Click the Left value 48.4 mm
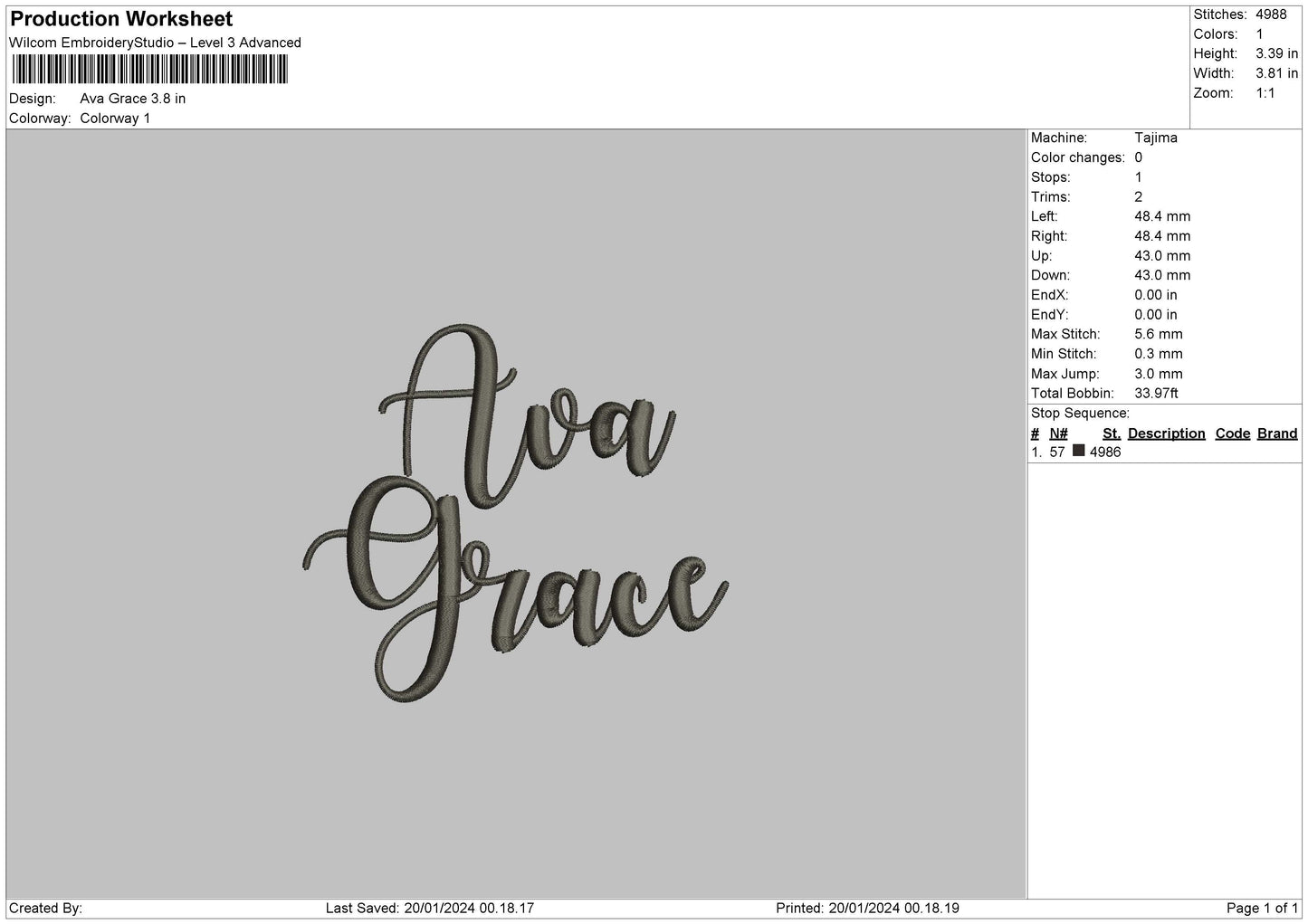The height and width of the screenshot is (924, 1308). coord(1162,216)
